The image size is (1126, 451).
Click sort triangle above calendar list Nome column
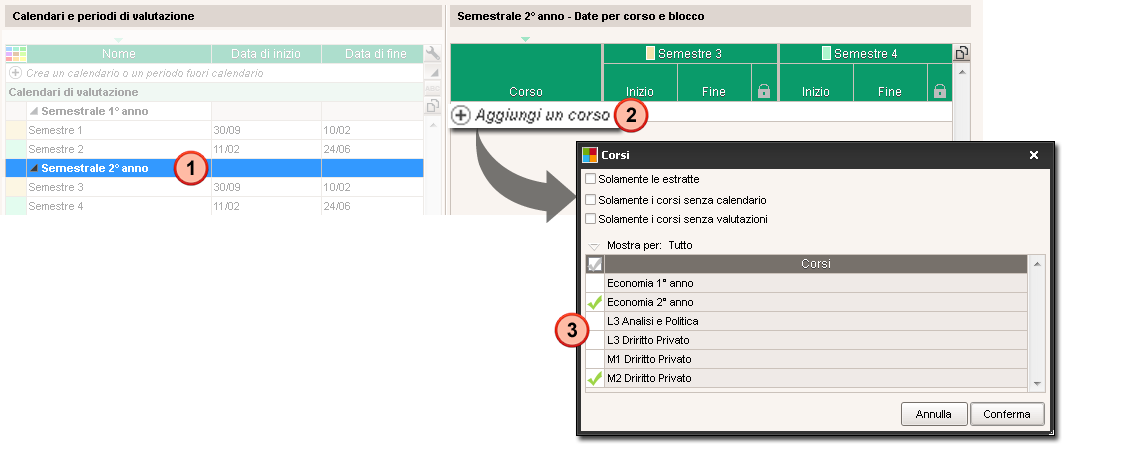[118, 40]
